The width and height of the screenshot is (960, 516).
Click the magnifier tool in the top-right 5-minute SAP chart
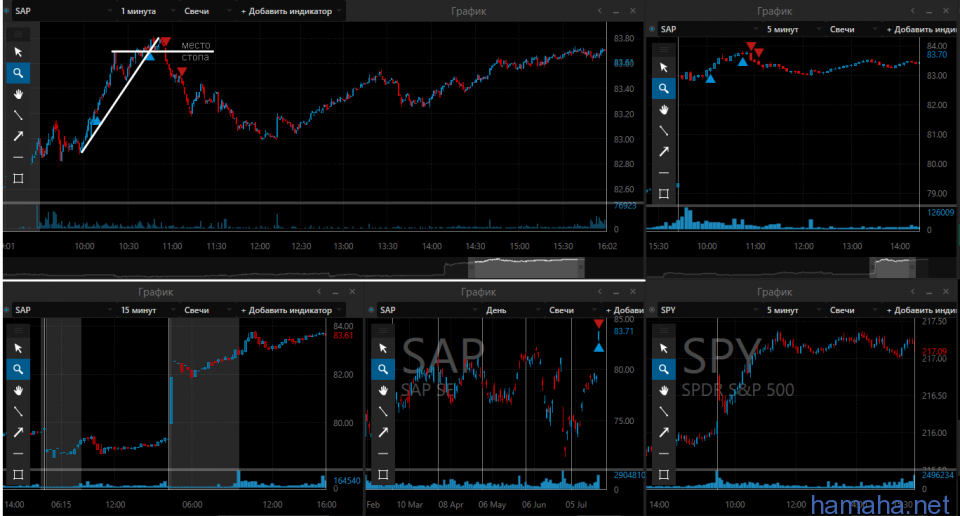(x=664, y=89)
